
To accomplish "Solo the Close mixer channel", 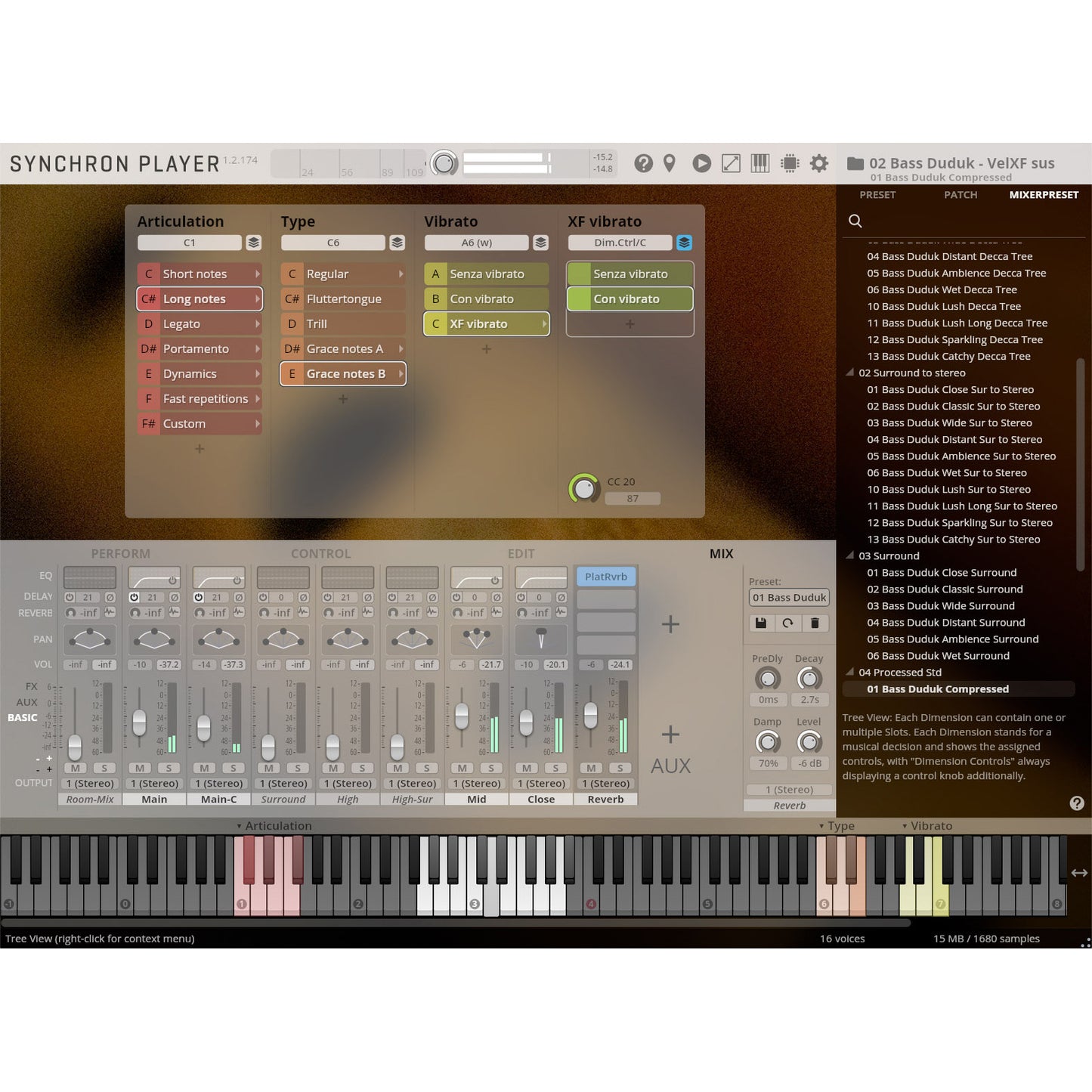I will tap(555, 768).
